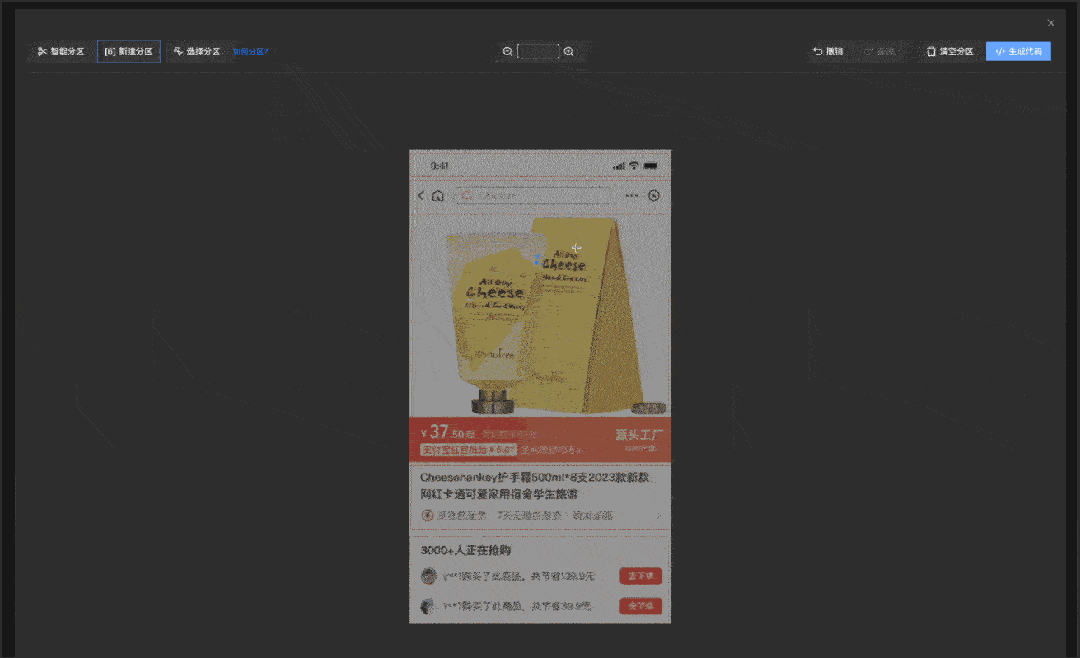Zoom out the canvas with minus magnifier

point(508,52)
